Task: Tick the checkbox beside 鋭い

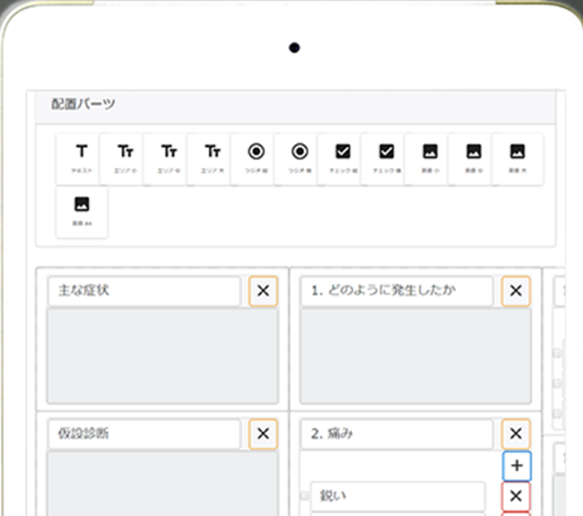Action: click(304, 496)
